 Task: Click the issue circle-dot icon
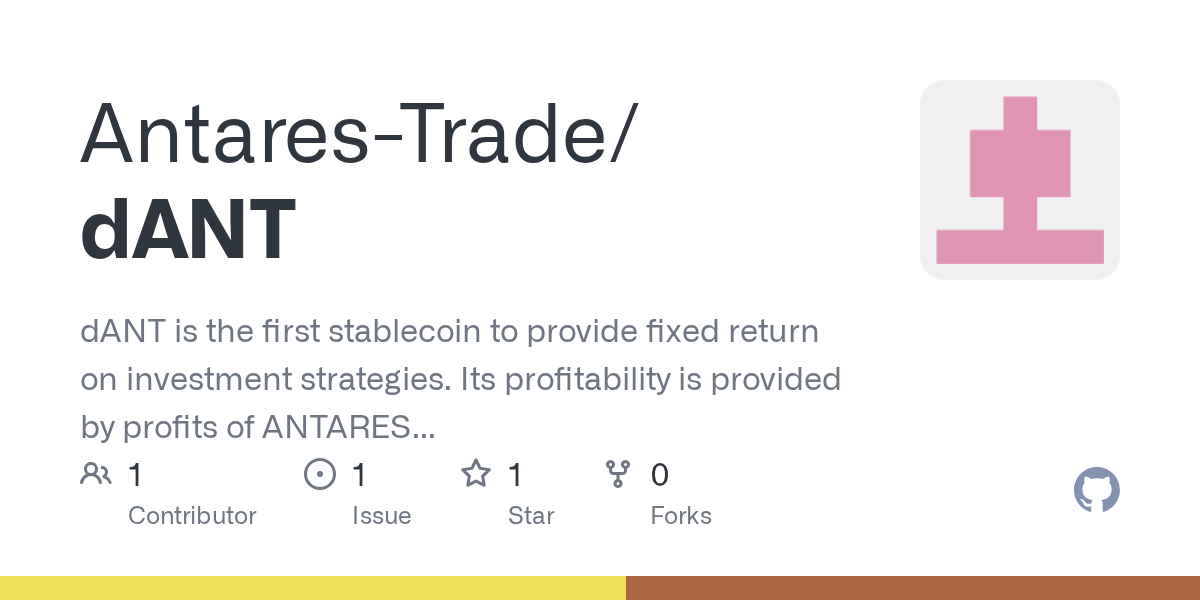[320, 474]
